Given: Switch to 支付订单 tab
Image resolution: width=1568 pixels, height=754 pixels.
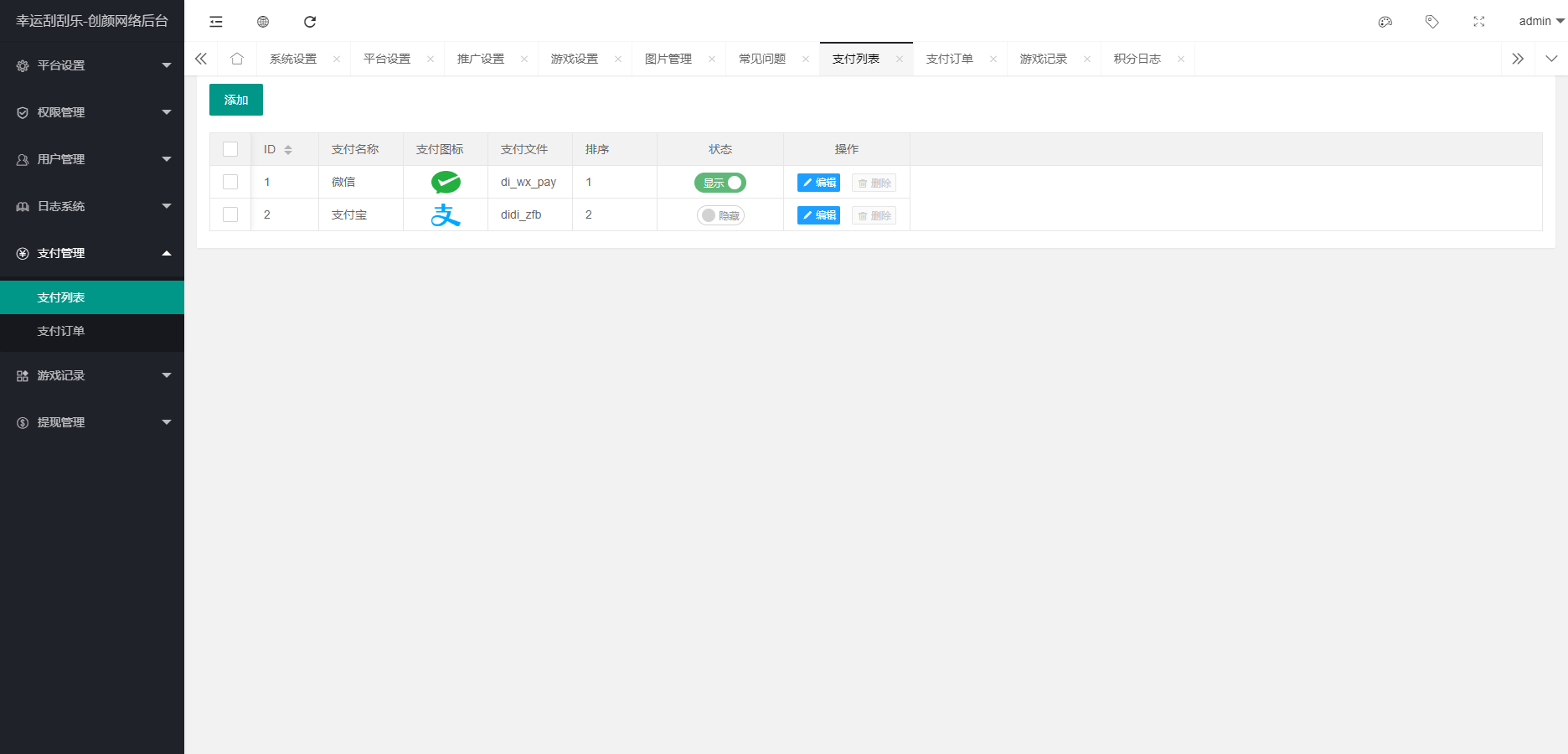Looking at the screenshot, I should (950, 59).
